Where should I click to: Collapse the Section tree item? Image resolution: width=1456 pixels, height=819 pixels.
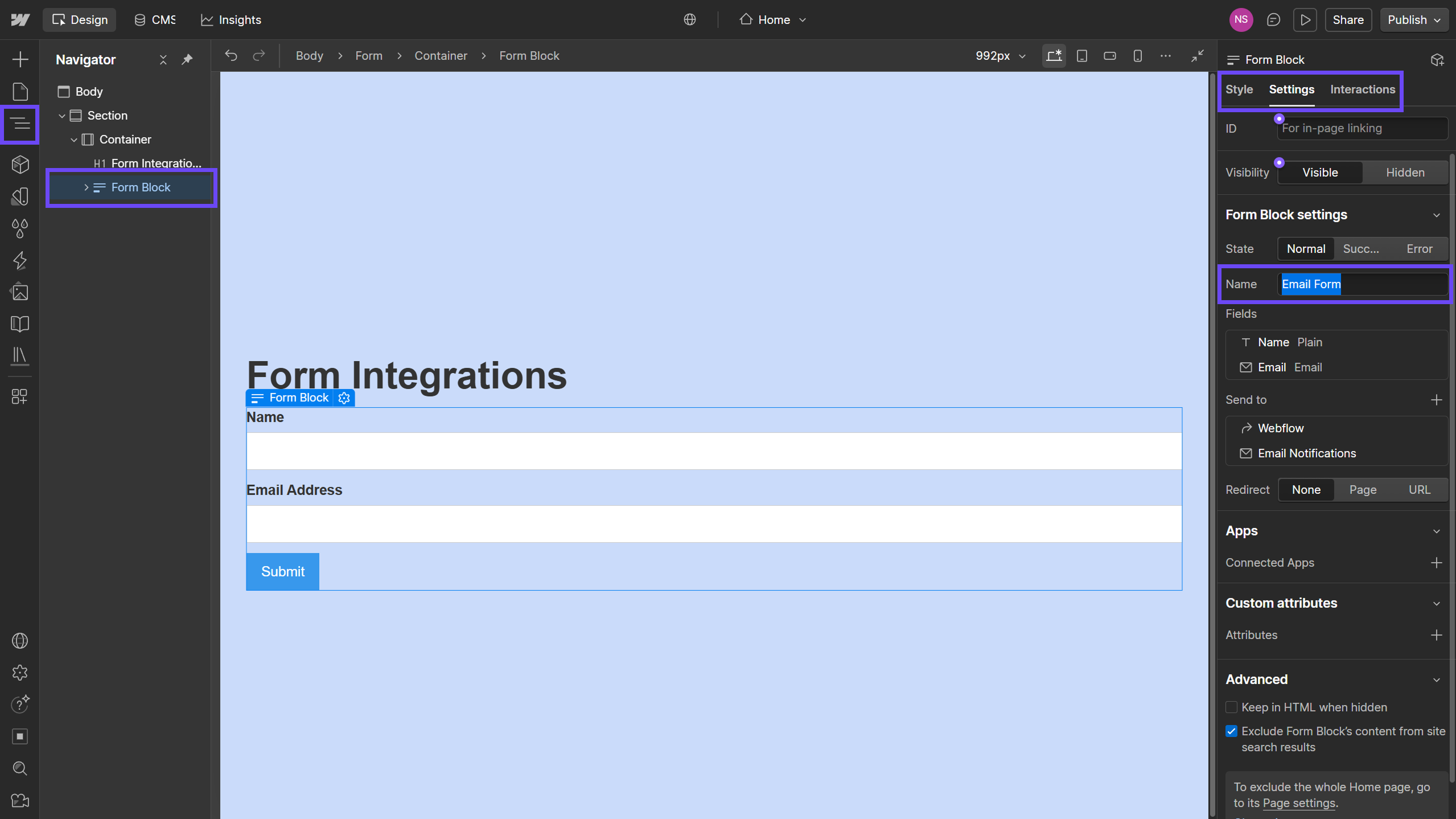[x=62, y=116]
